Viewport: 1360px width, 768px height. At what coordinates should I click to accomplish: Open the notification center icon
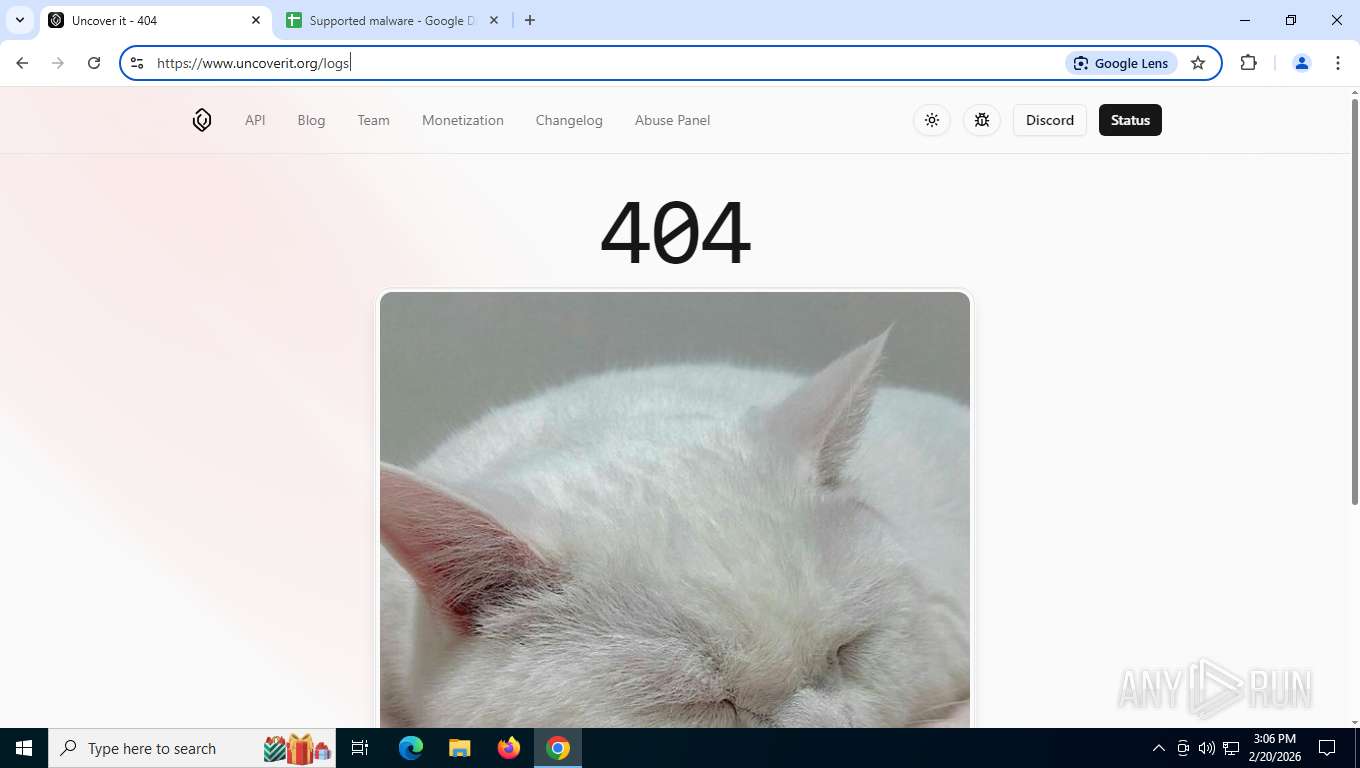point(1327,748)
